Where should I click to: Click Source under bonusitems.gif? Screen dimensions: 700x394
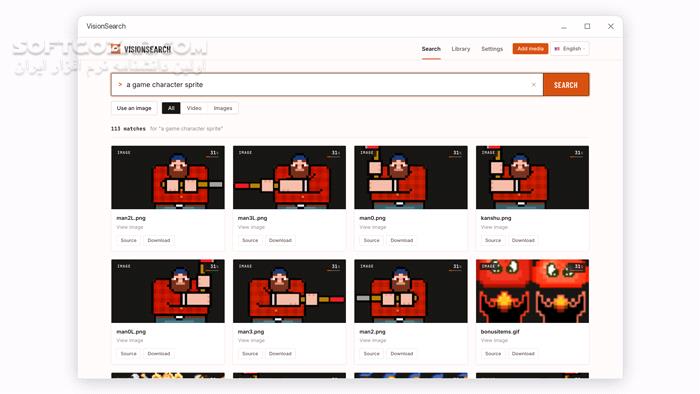point(493,353)
